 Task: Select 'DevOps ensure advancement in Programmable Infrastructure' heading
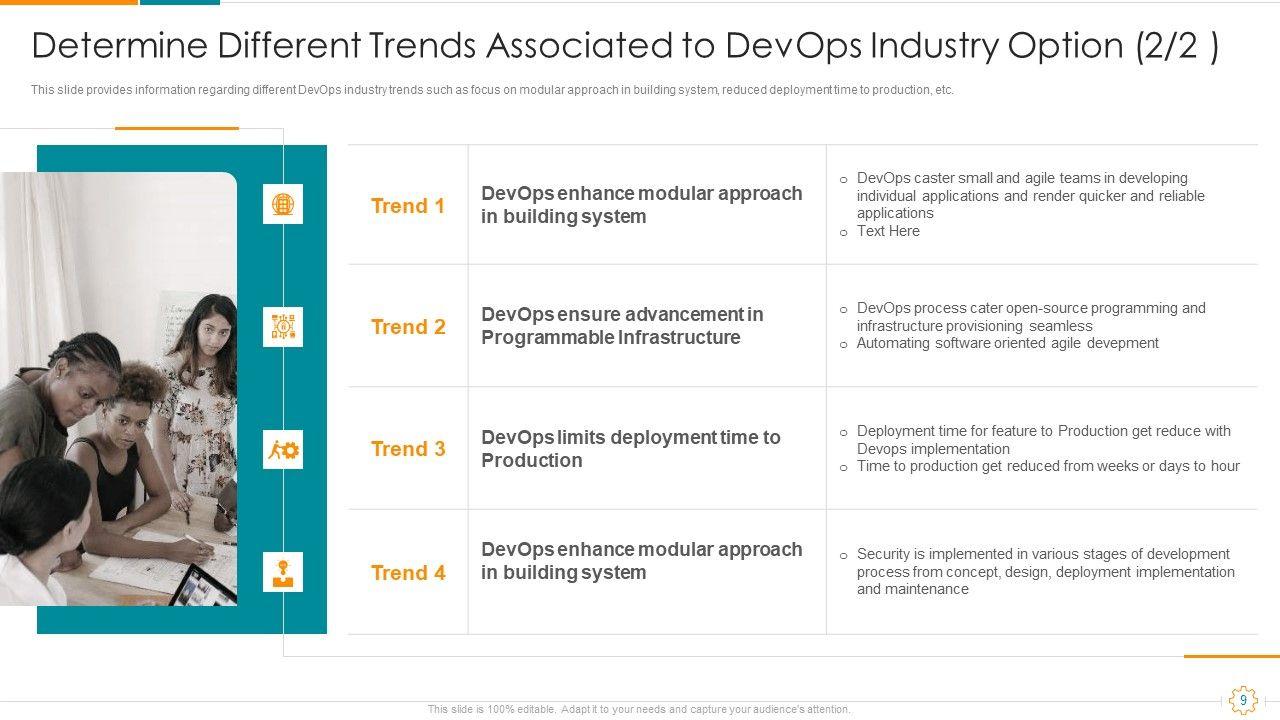point(621,326)
